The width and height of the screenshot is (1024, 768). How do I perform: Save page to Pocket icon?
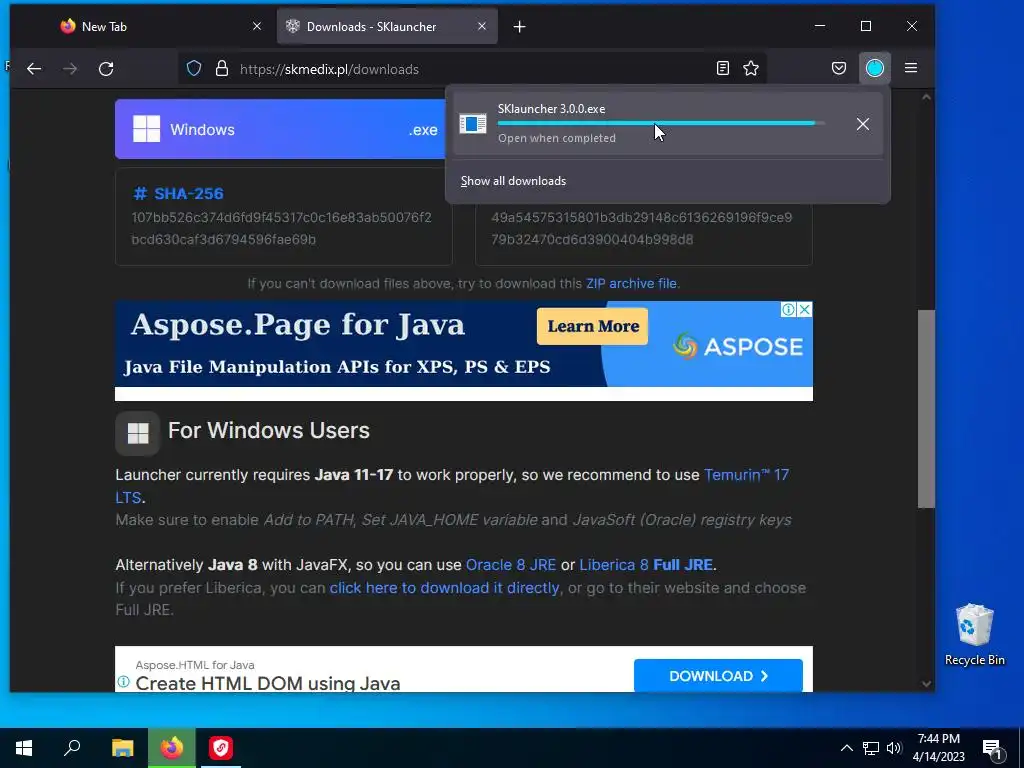839,69
